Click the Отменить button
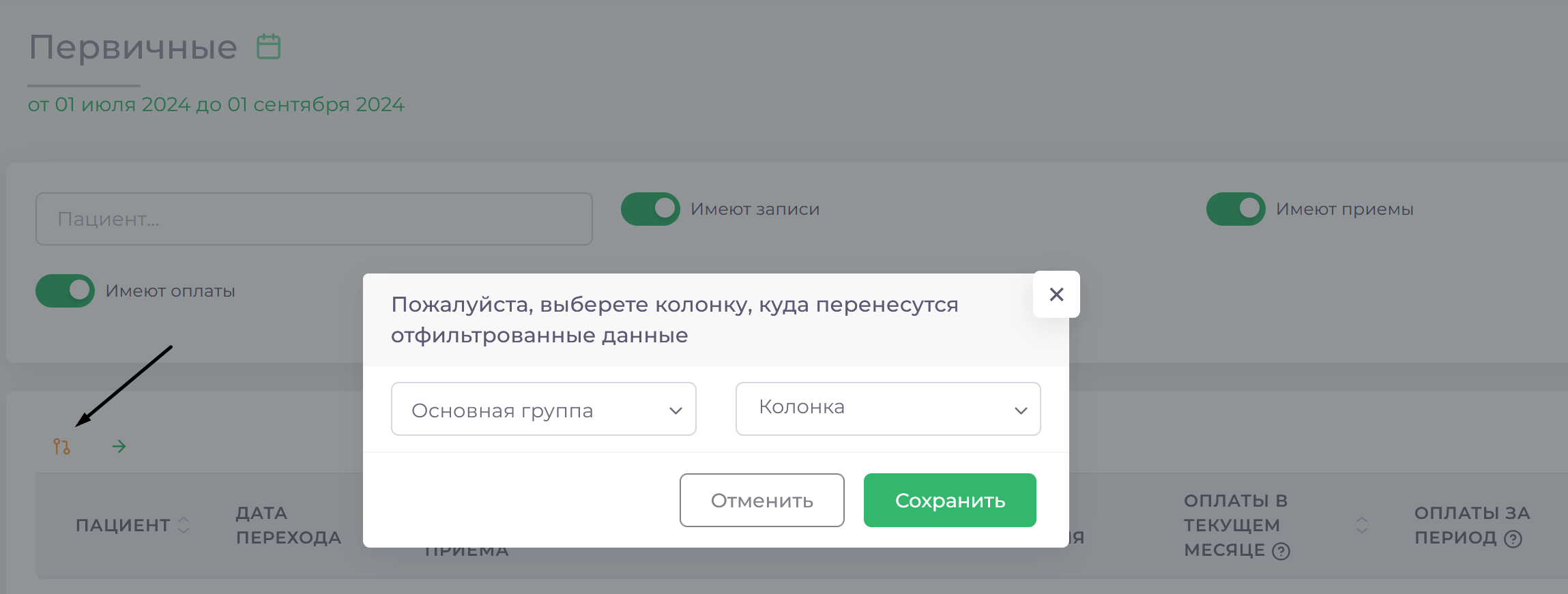 (761, 500)
